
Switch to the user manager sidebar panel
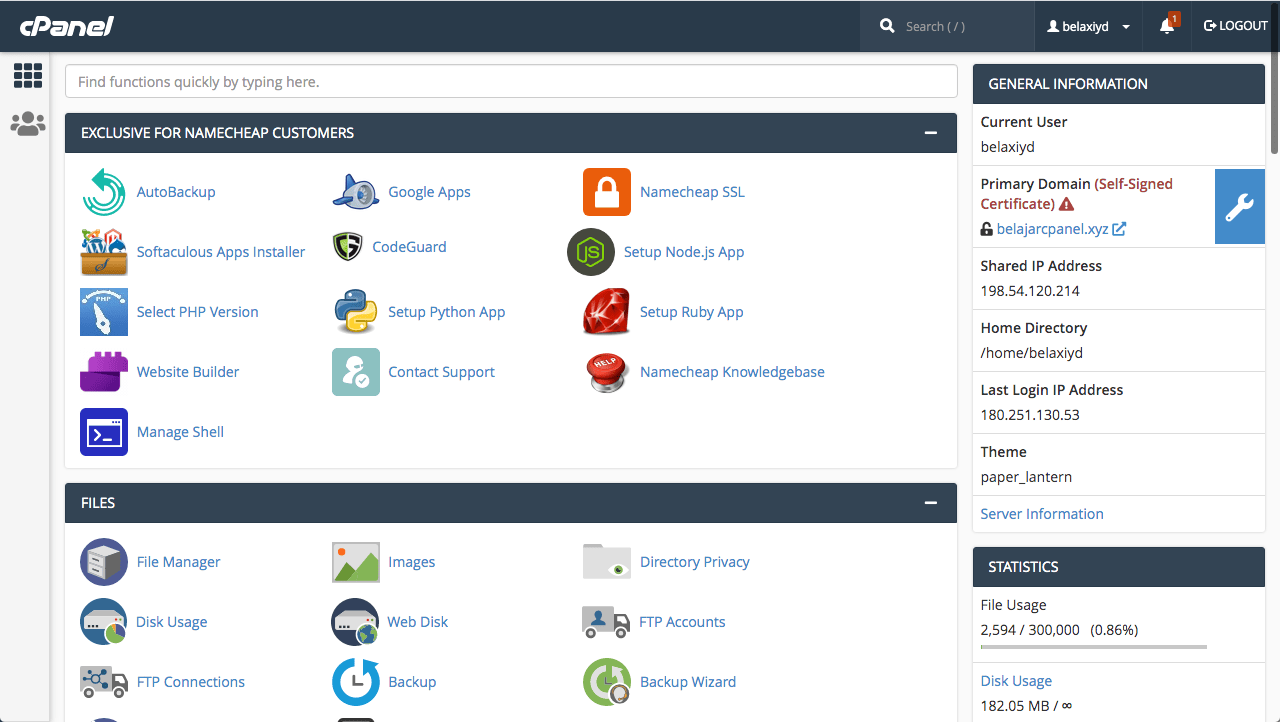27,123
